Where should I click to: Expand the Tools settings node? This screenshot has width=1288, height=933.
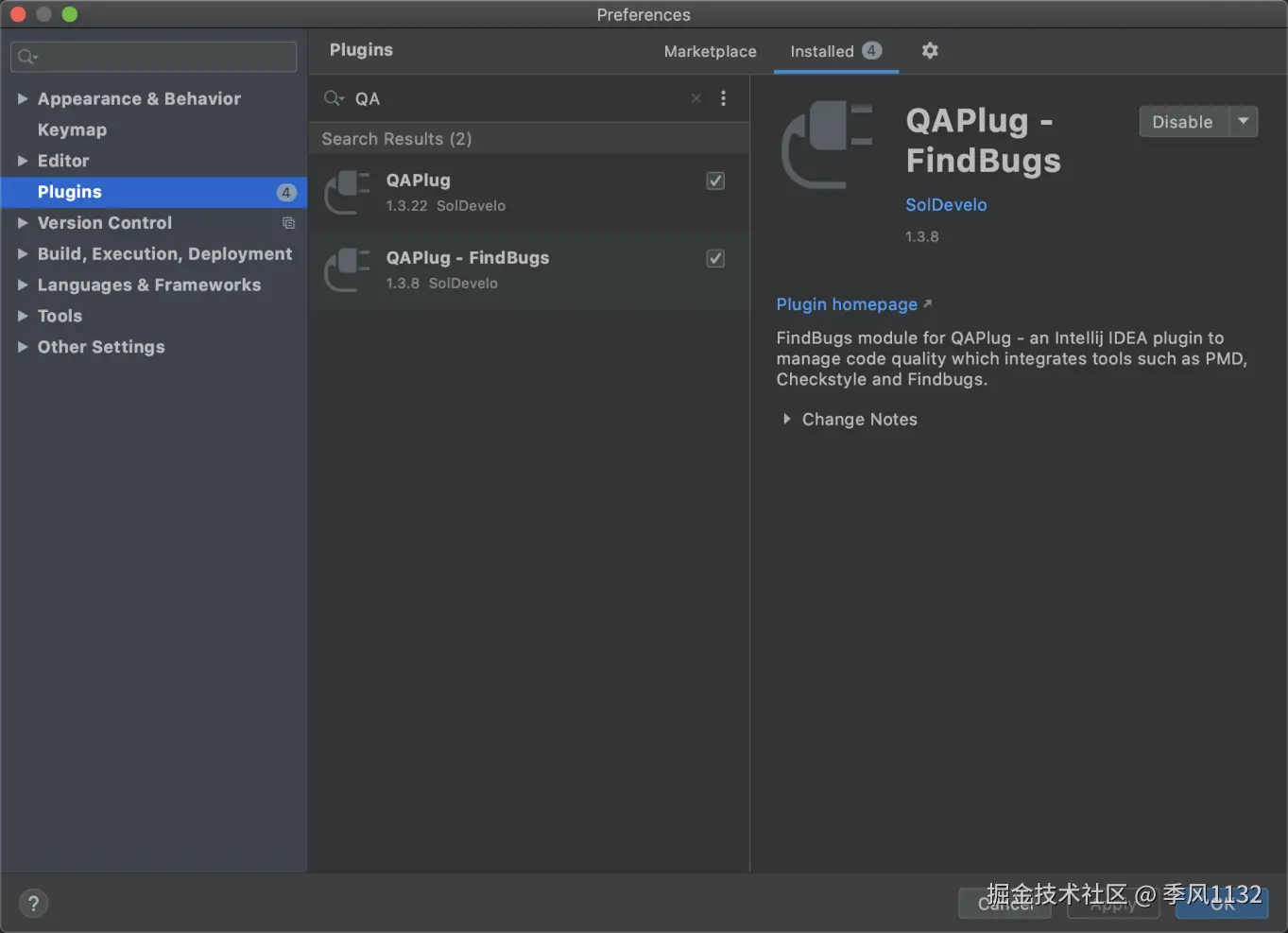[23, 316]
